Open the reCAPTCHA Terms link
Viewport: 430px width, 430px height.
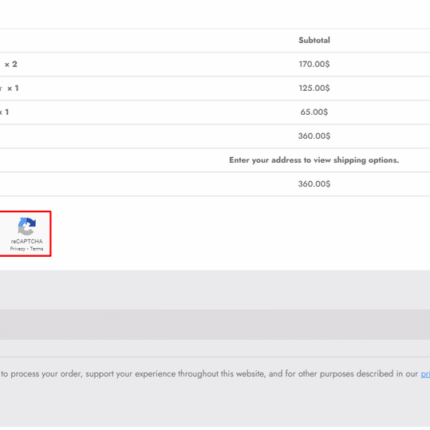(x=37, y=249)
